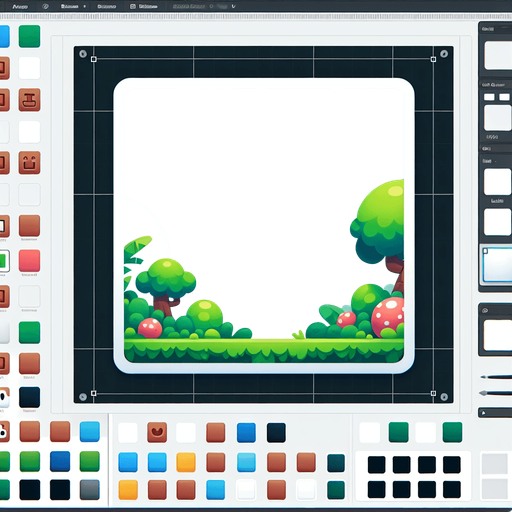Expand the small arrow beside the second top menu
The width and height of the screenshot is (512, 512).
click(x=85, y=6)
